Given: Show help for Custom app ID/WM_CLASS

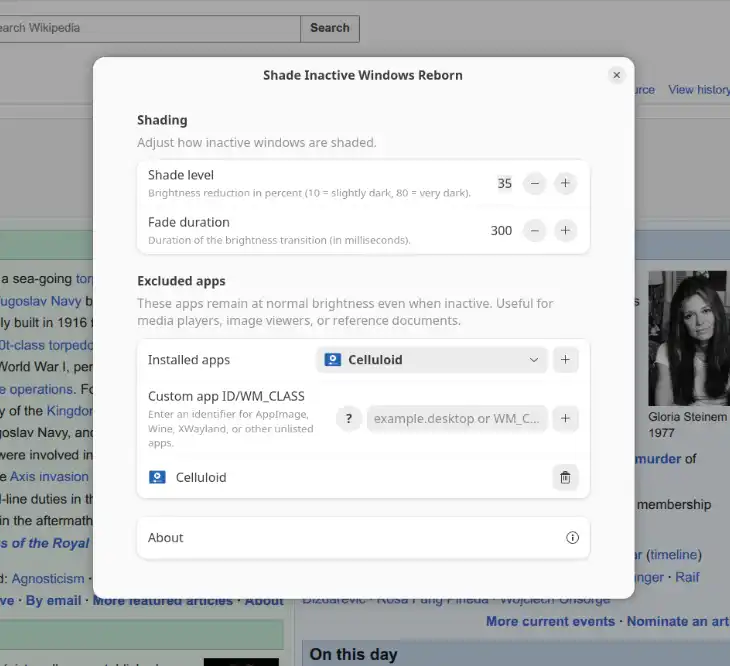Looking at the screenshot, I should click(349, 419).
